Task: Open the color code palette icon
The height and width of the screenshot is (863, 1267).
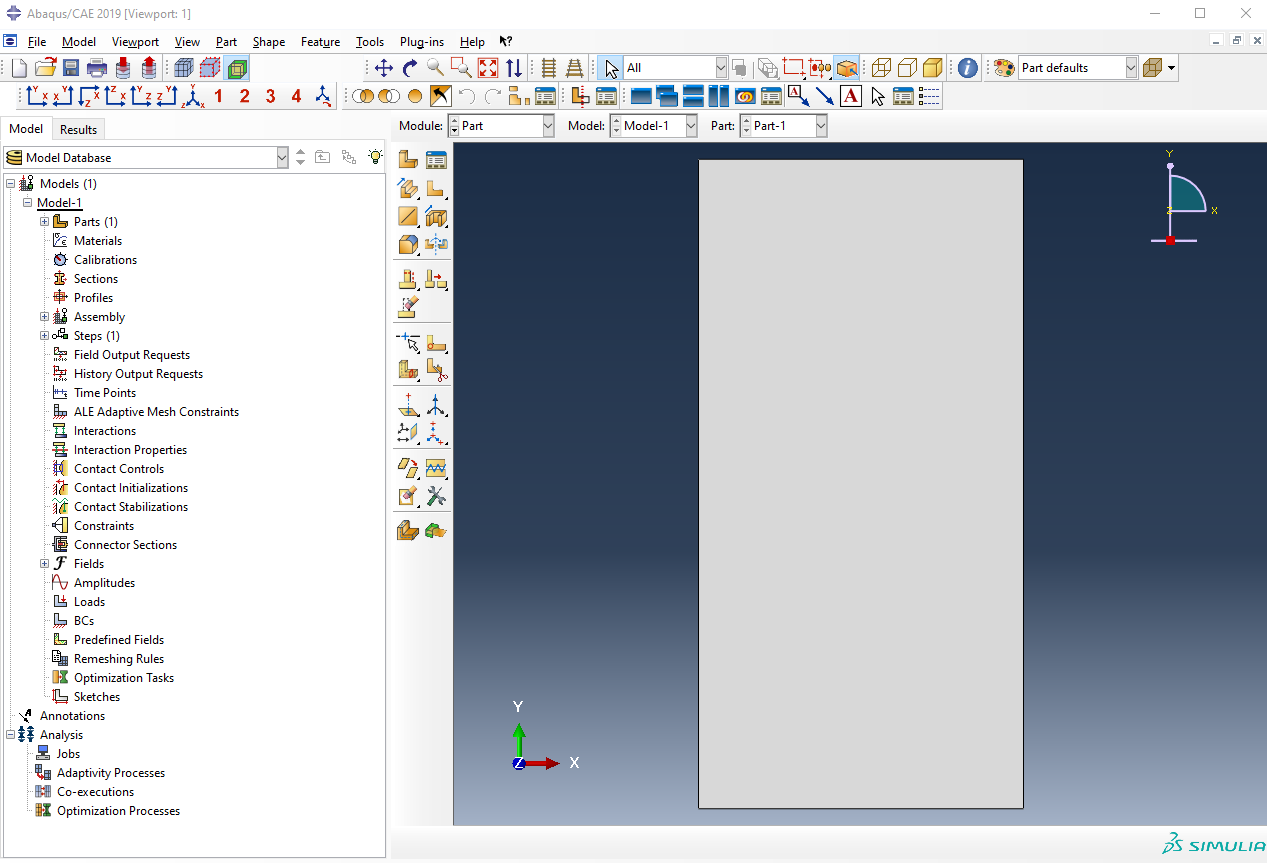Action: click(1004, 68)
